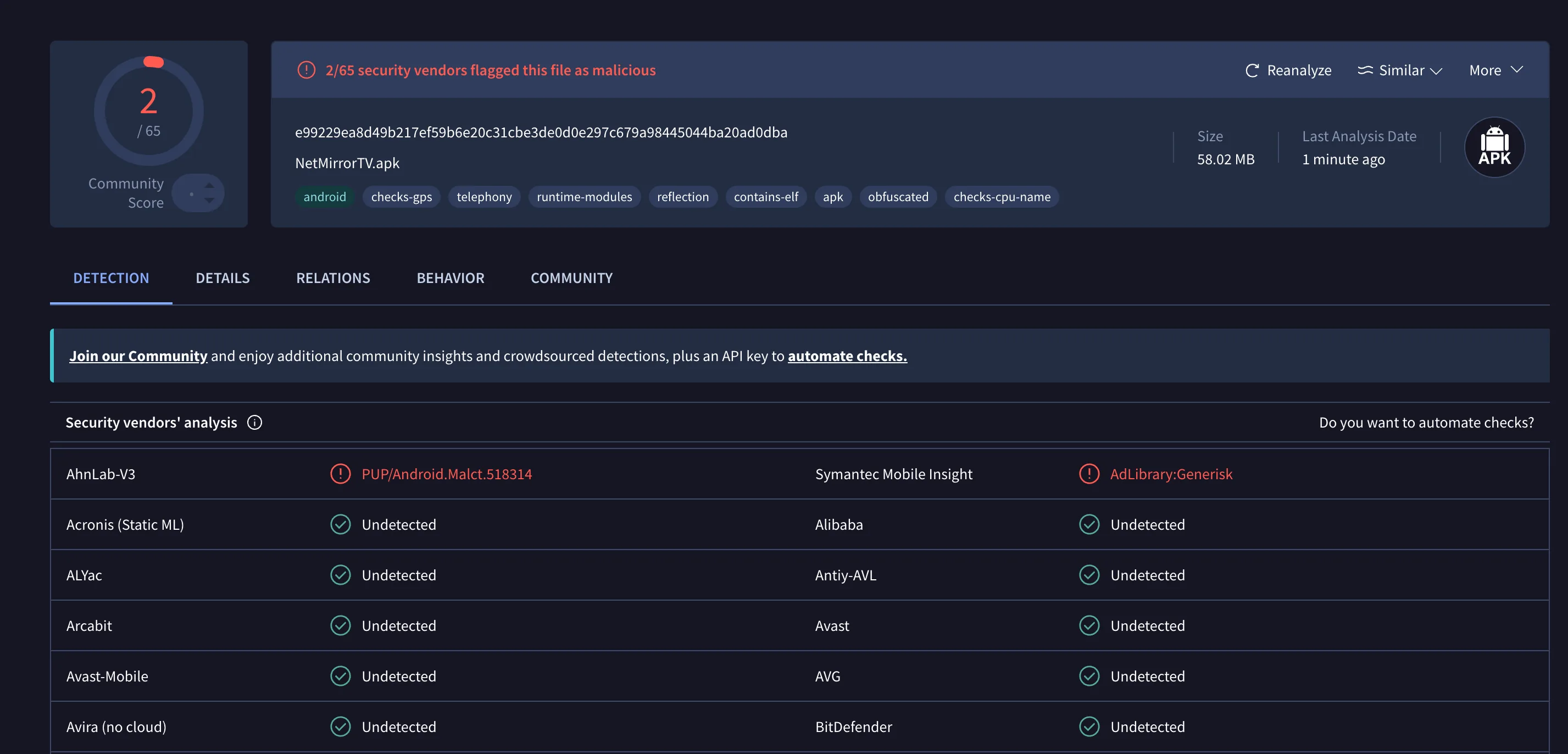The width and height of the screenshot is (1568, 754).
Task: Select the checks-cpu-name tag
Action: (1002, 197)
